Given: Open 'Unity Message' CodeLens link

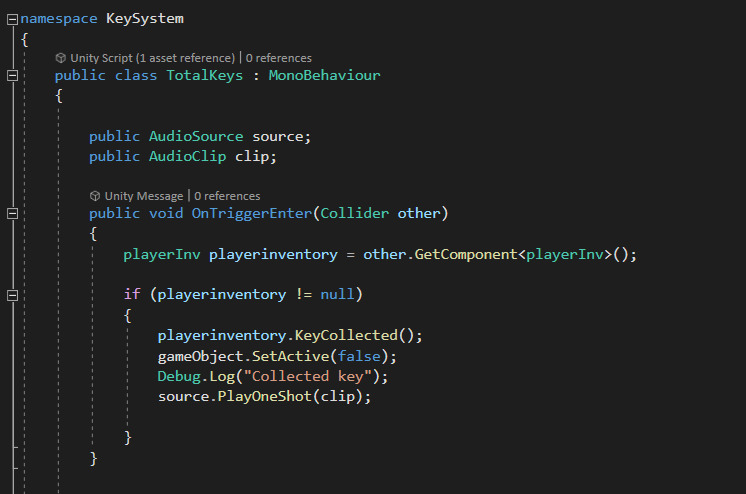Looking at the screenshot, I should (x=144, y=196).
